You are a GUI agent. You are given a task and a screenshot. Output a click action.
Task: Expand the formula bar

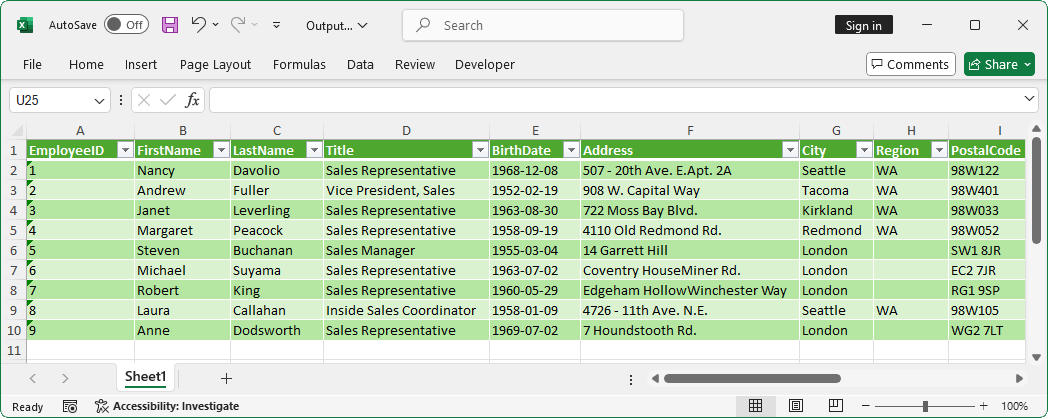(x=1030, y=100)
